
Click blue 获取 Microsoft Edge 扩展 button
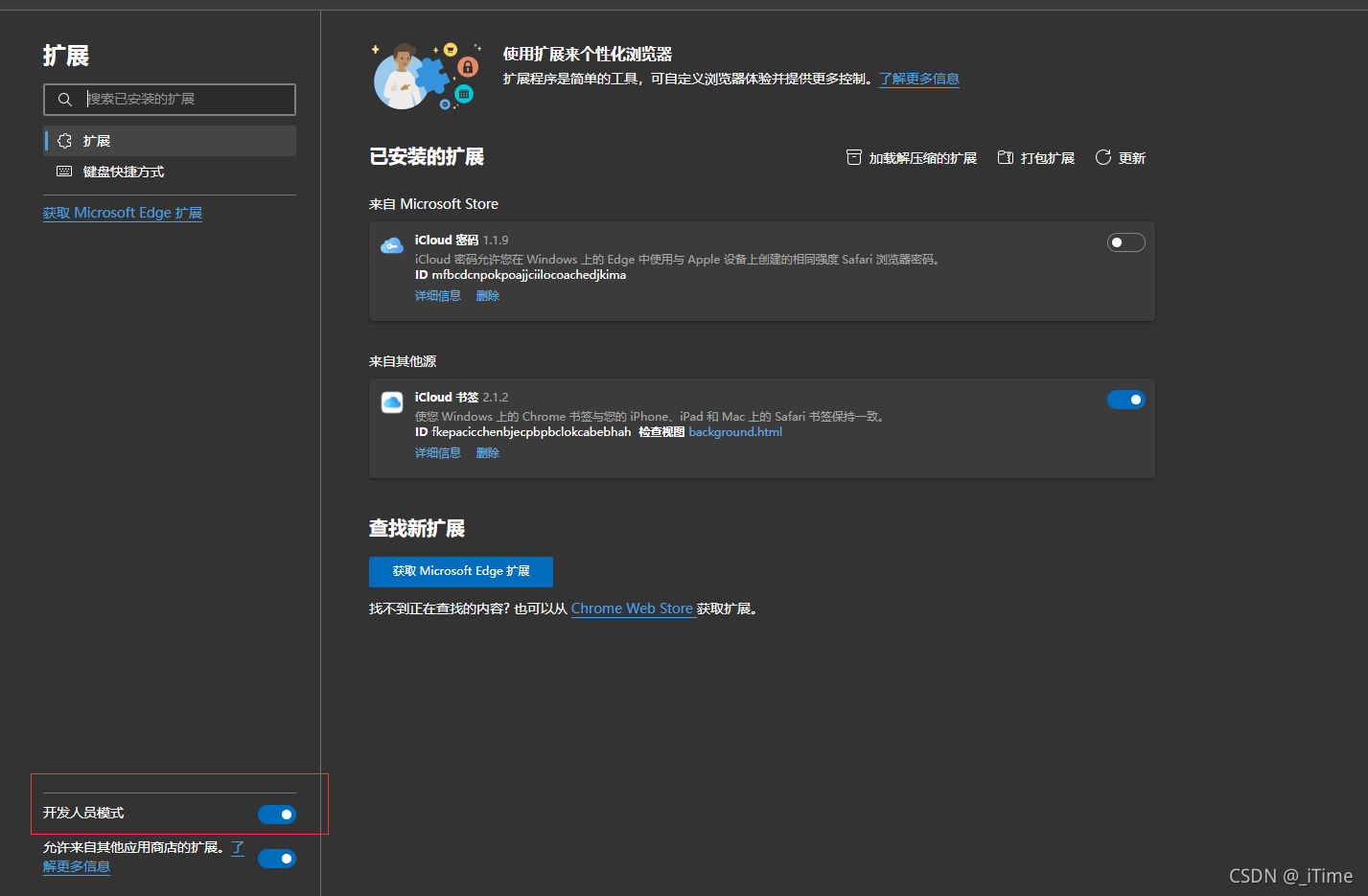coord(461,571)
